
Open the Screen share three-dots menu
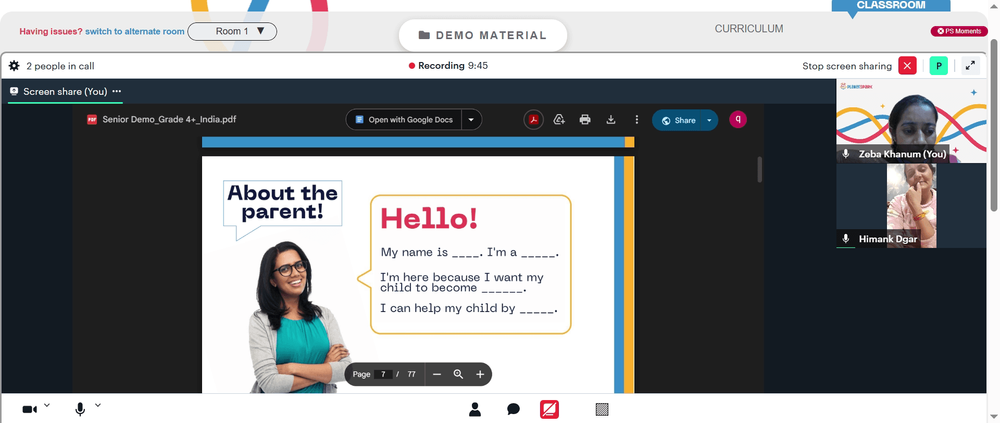117,91
